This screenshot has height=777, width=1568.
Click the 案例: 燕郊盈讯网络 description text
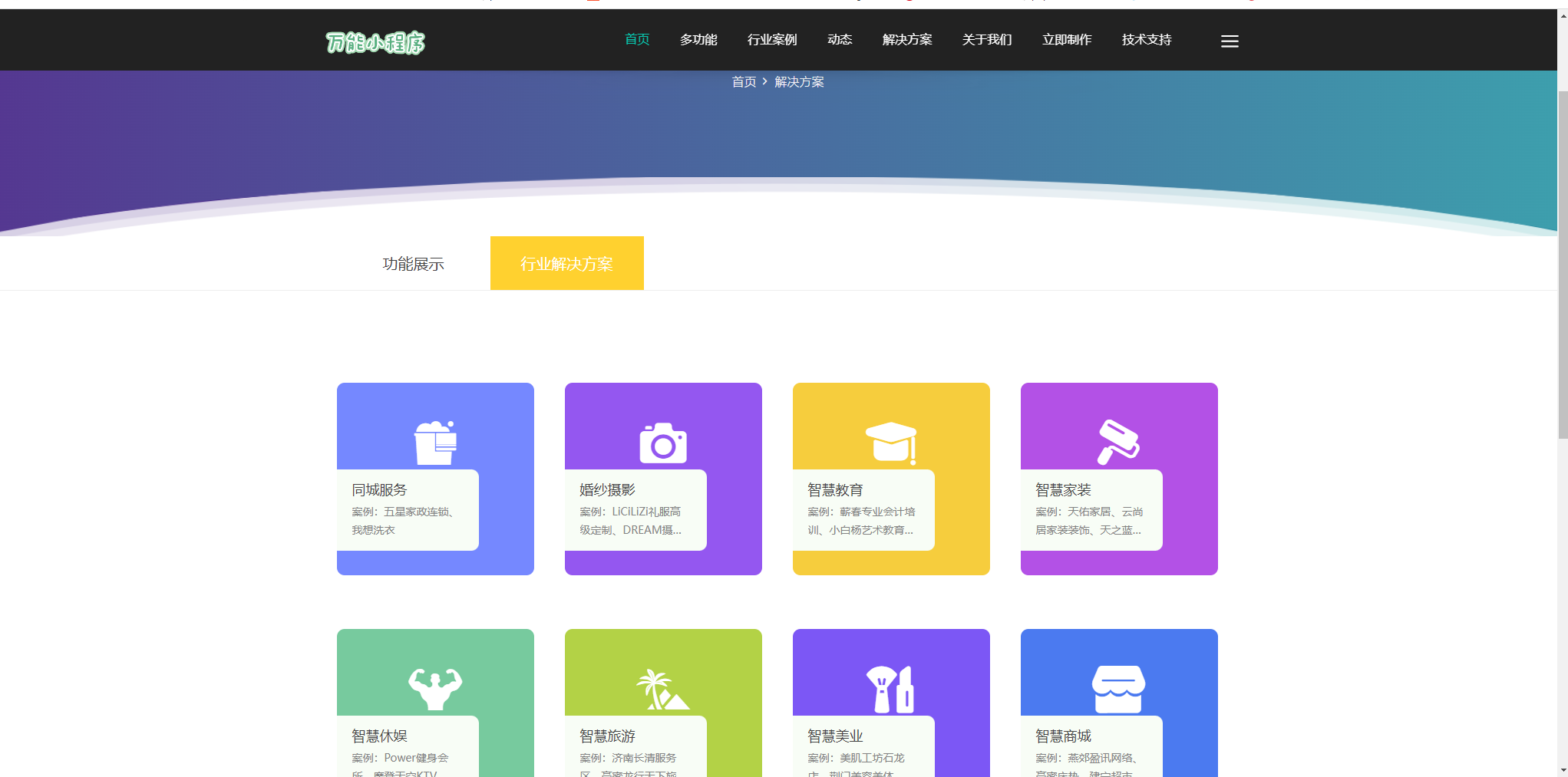tap(1087, 765)
